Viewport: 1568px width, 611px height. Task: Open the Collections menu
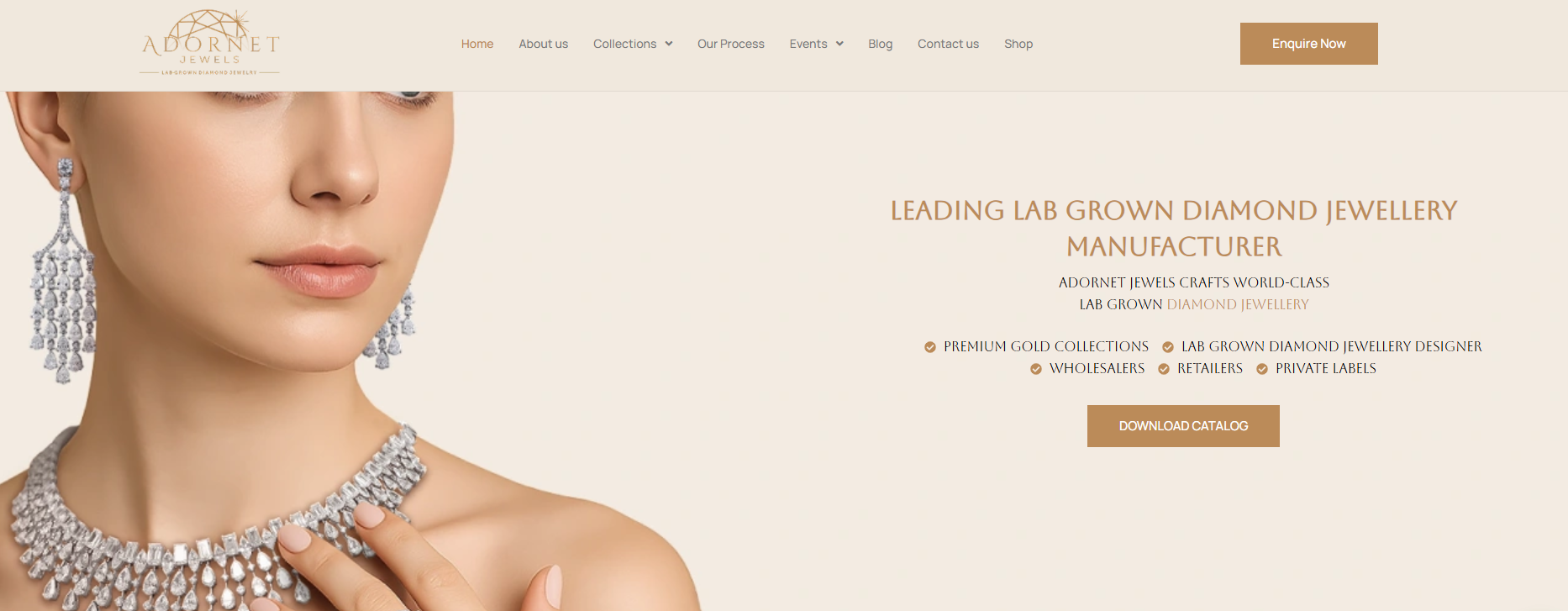click(x=625, y=44)
